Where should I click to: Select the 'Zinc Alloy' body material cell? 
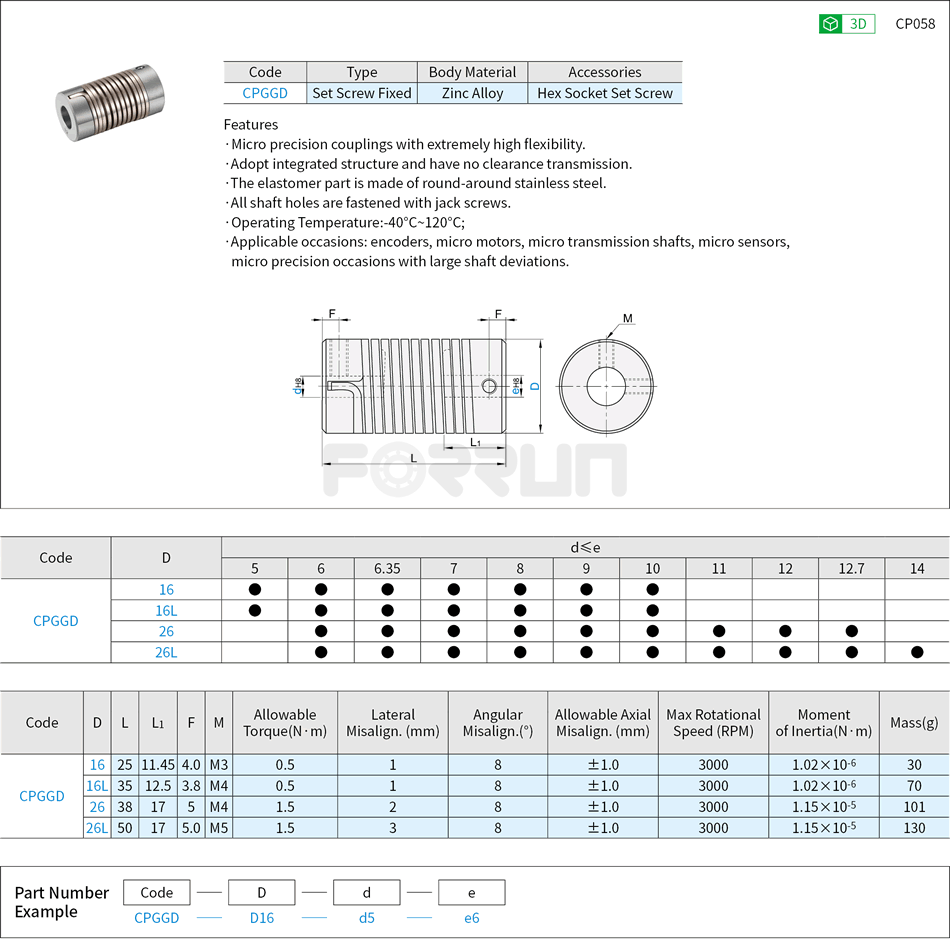click(x=473, y=93)
